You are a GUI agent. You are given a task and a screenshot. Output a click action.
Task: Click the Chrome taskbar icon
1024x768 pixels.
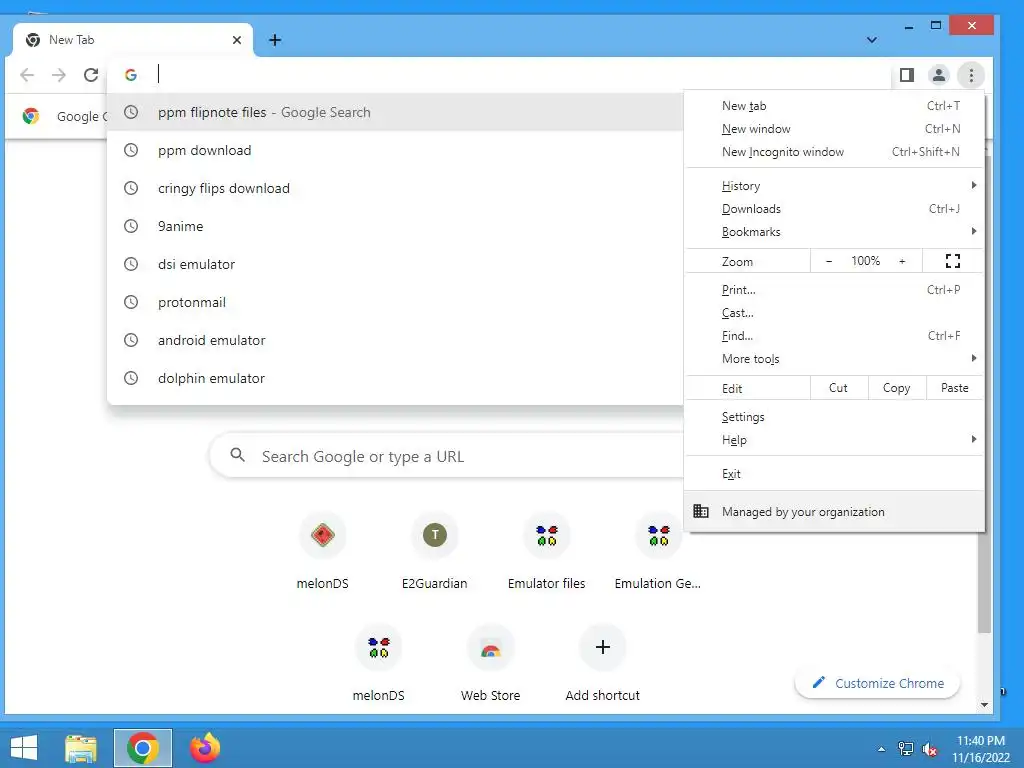[x=143, y=748]
